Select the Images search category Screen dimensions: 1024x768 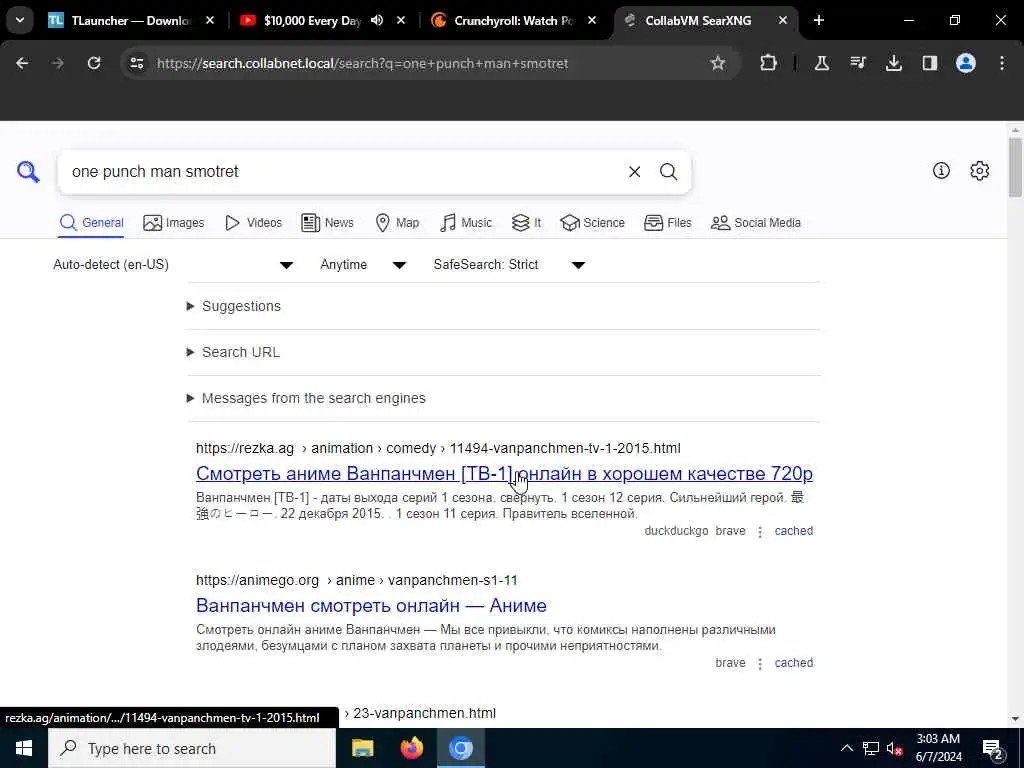pos(174,223)
